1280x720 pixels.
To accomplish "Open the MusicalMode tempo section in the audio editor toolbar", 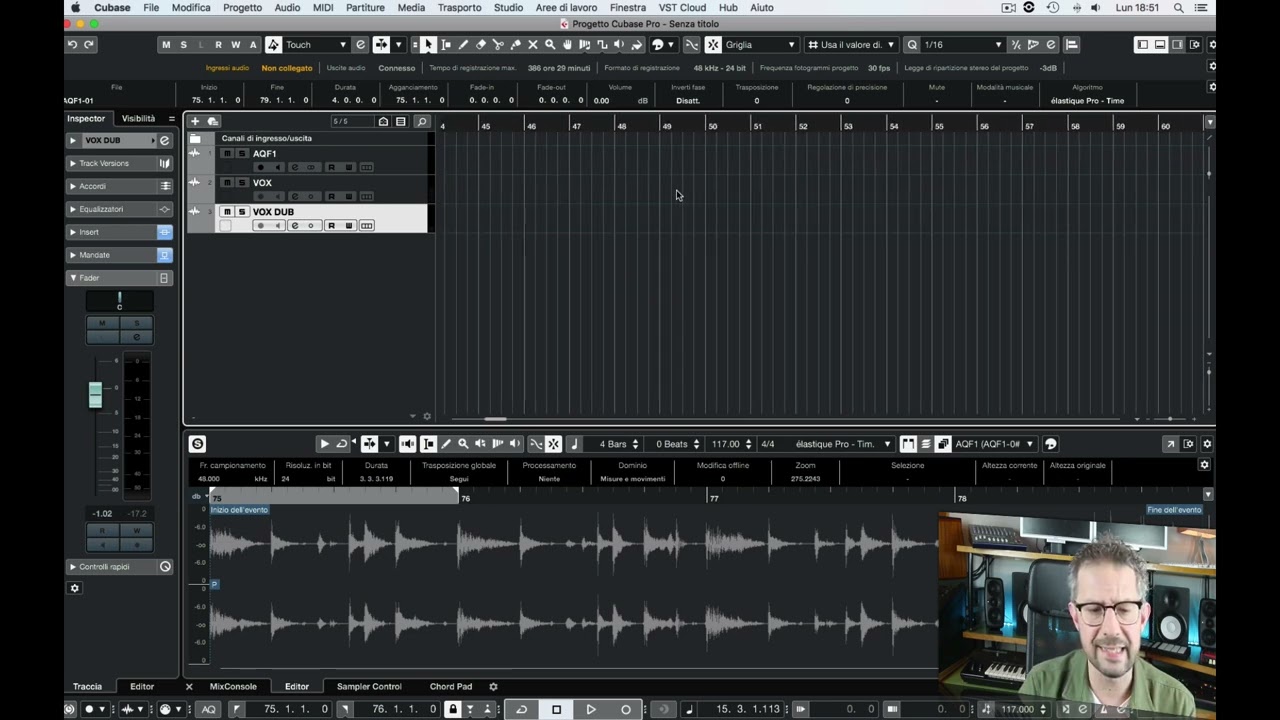I will [573, 444].
